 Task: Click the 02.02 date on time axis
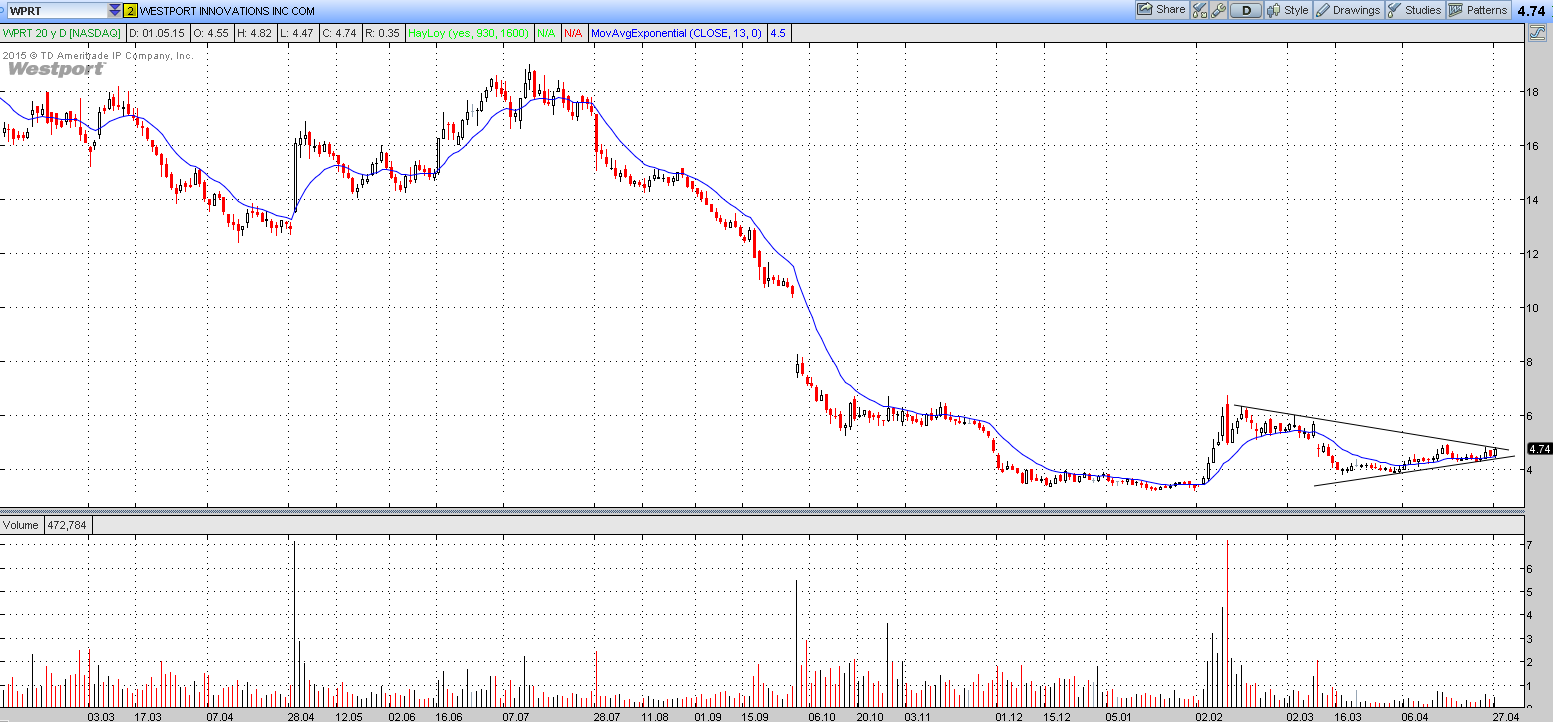pos(1209,716)
